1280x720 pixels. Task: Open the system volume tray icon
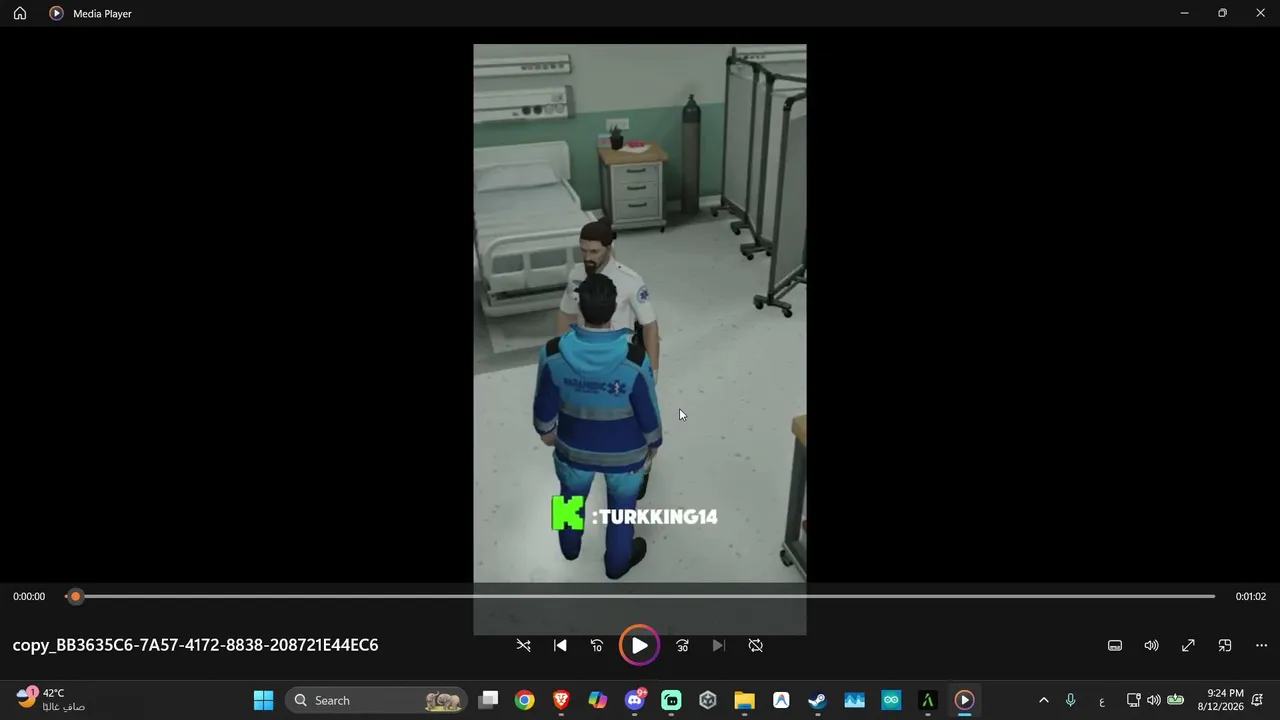pyautogui.click(x=1154, y=700)
